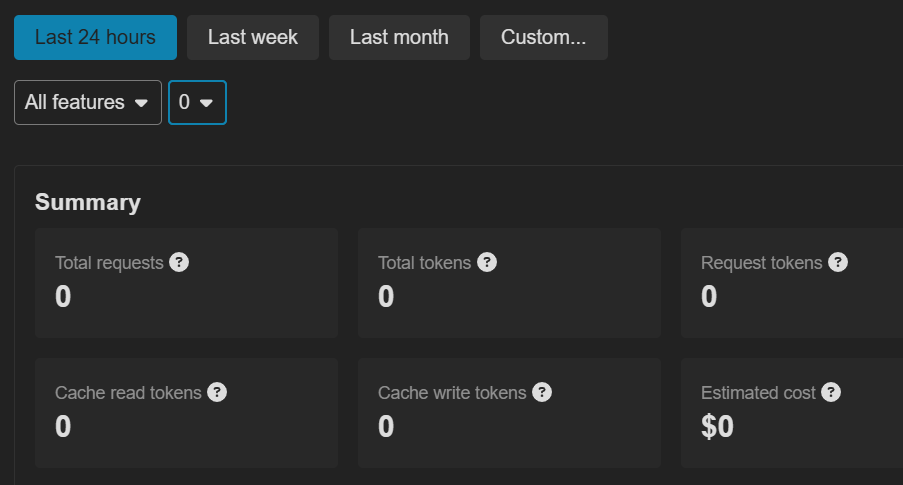Screen dimensions: 903x485
Task: Open help icon beside Request tokens
Action: tap(838, 262)
